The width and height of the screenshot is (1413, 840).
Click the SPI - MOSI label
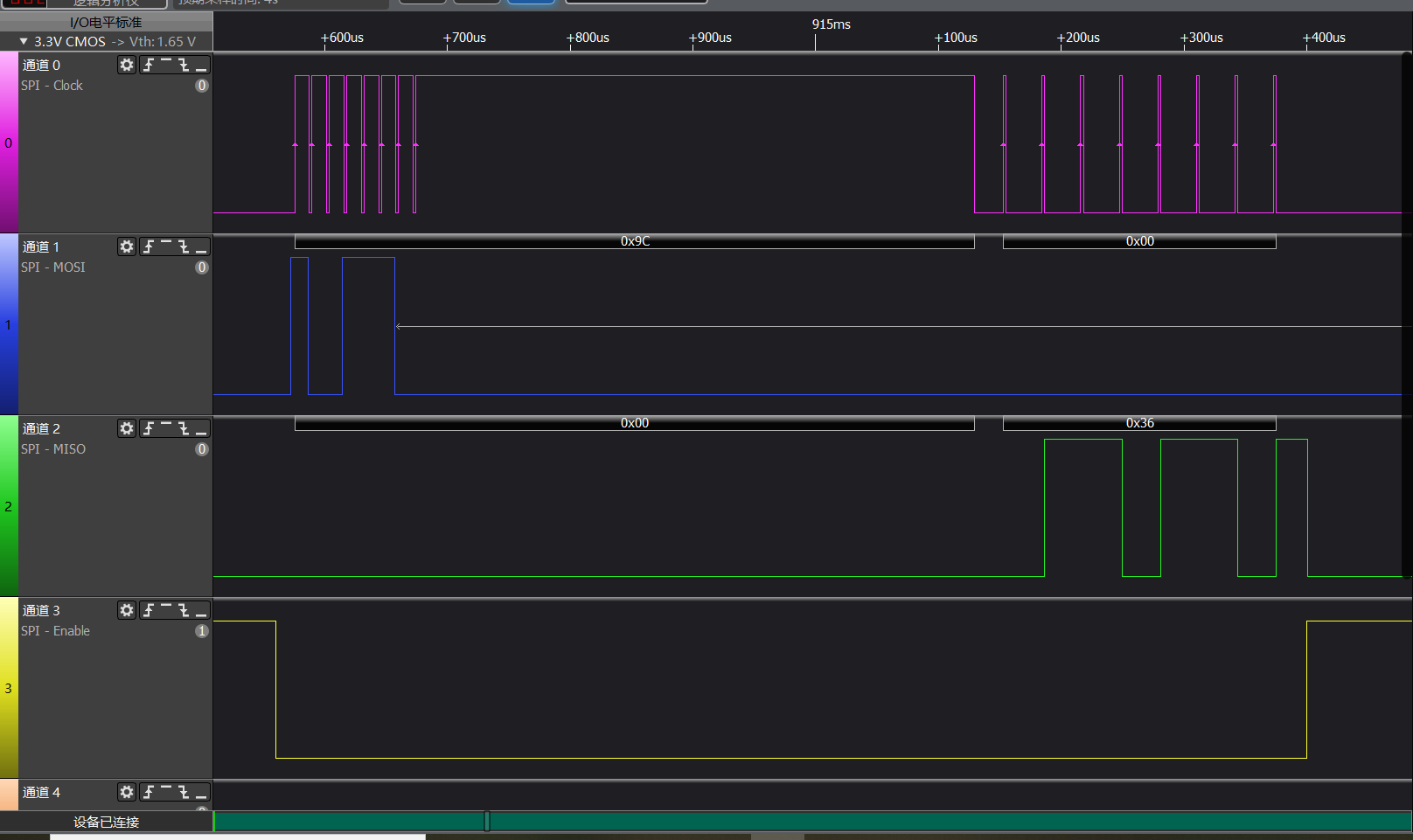click(53, 267)
